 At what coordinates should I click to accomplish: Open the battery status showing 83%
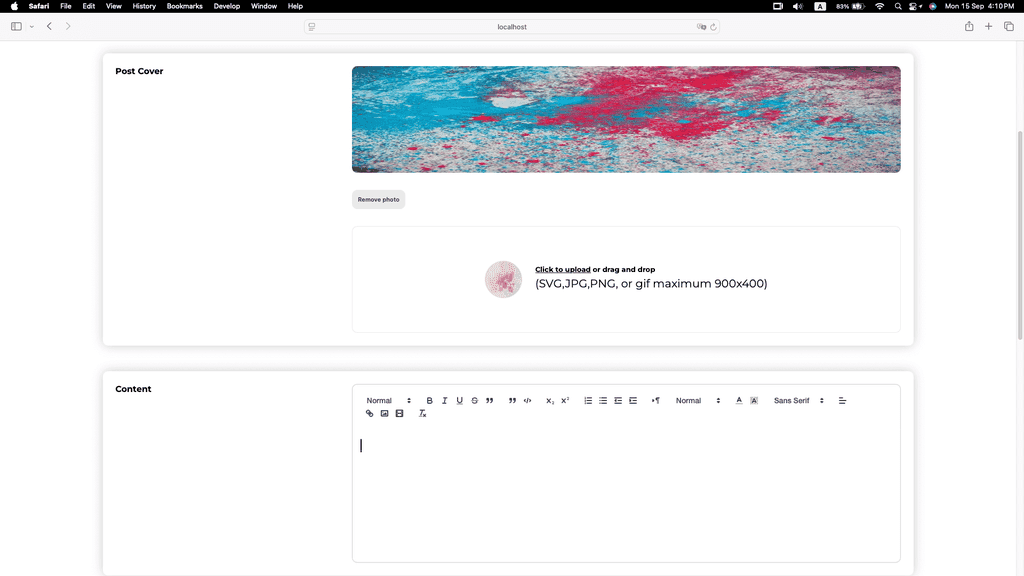[x=850, y=6]
